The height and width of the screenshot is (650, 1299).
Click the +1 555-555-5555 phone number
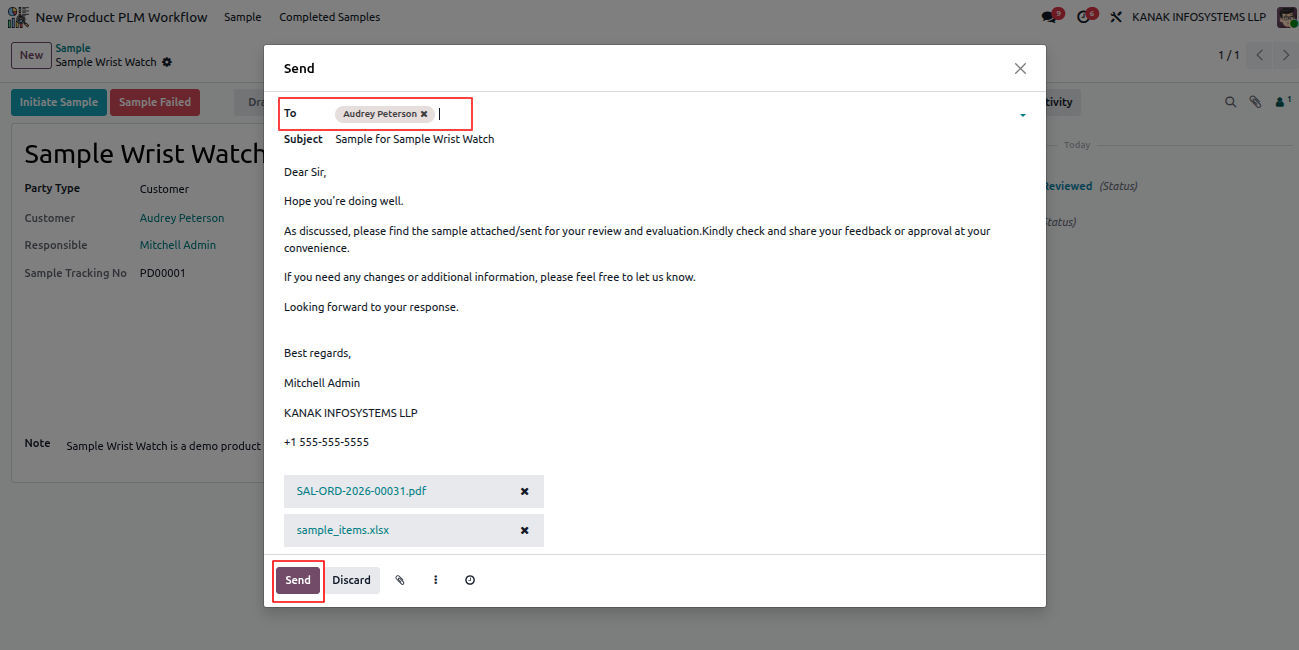[x=326, y=442]
